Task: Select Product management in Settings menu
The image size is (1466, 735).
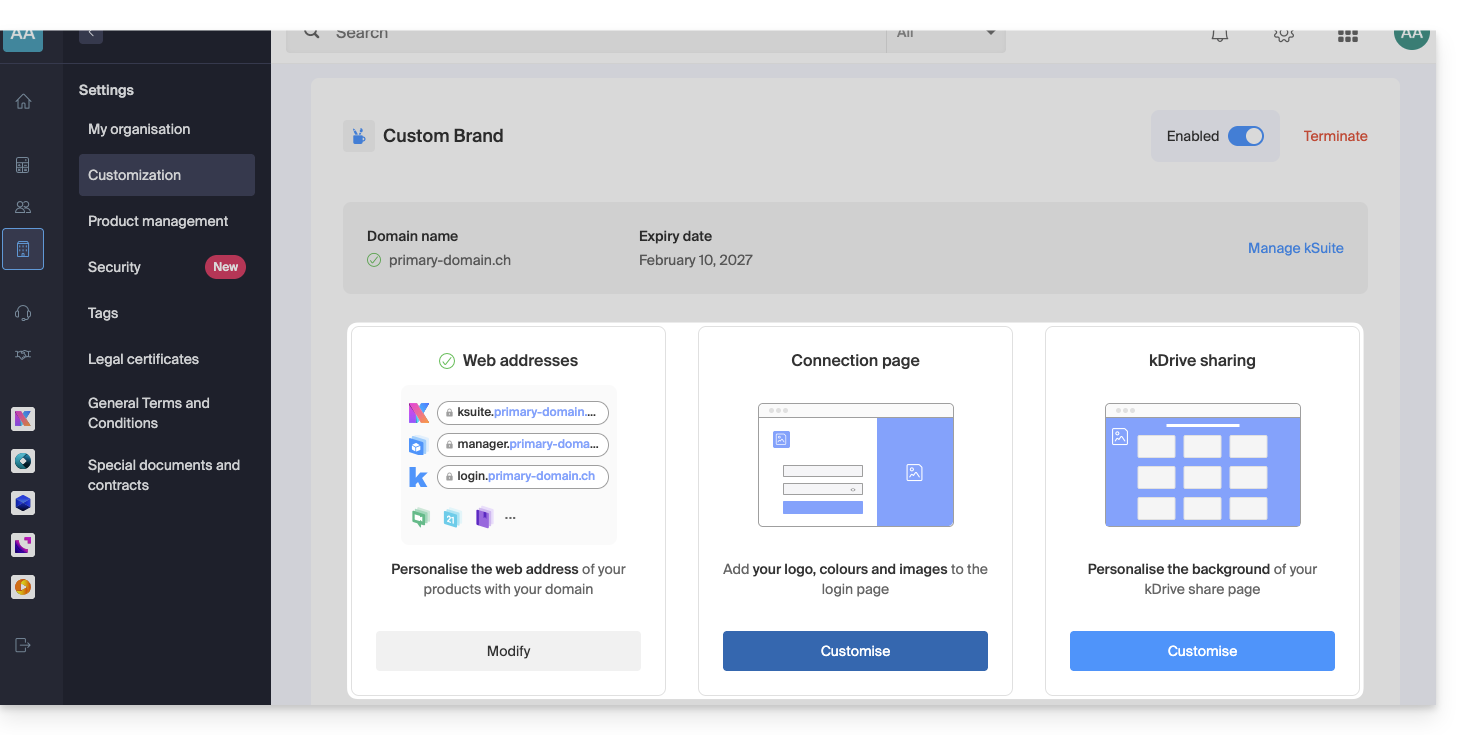Action: click(x=158, y=221)
